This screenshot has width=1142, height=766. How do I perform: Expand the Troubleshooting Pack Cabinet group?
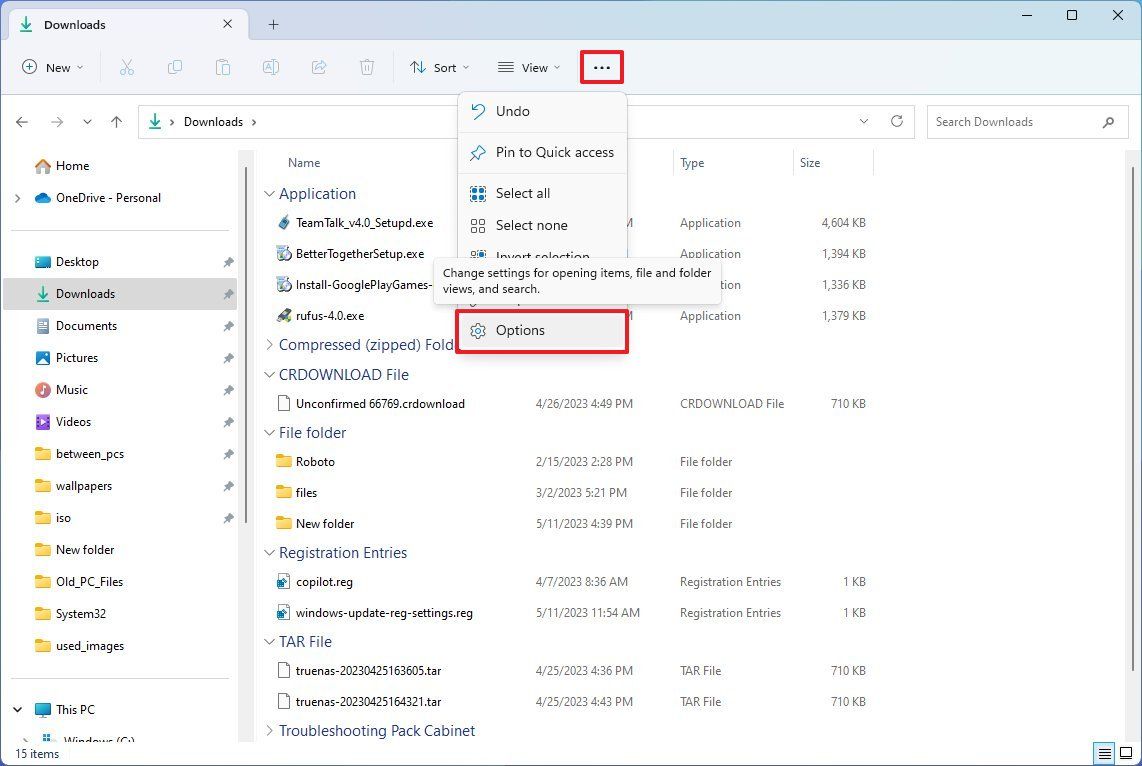pyautogui.click(x=268, y=731)
